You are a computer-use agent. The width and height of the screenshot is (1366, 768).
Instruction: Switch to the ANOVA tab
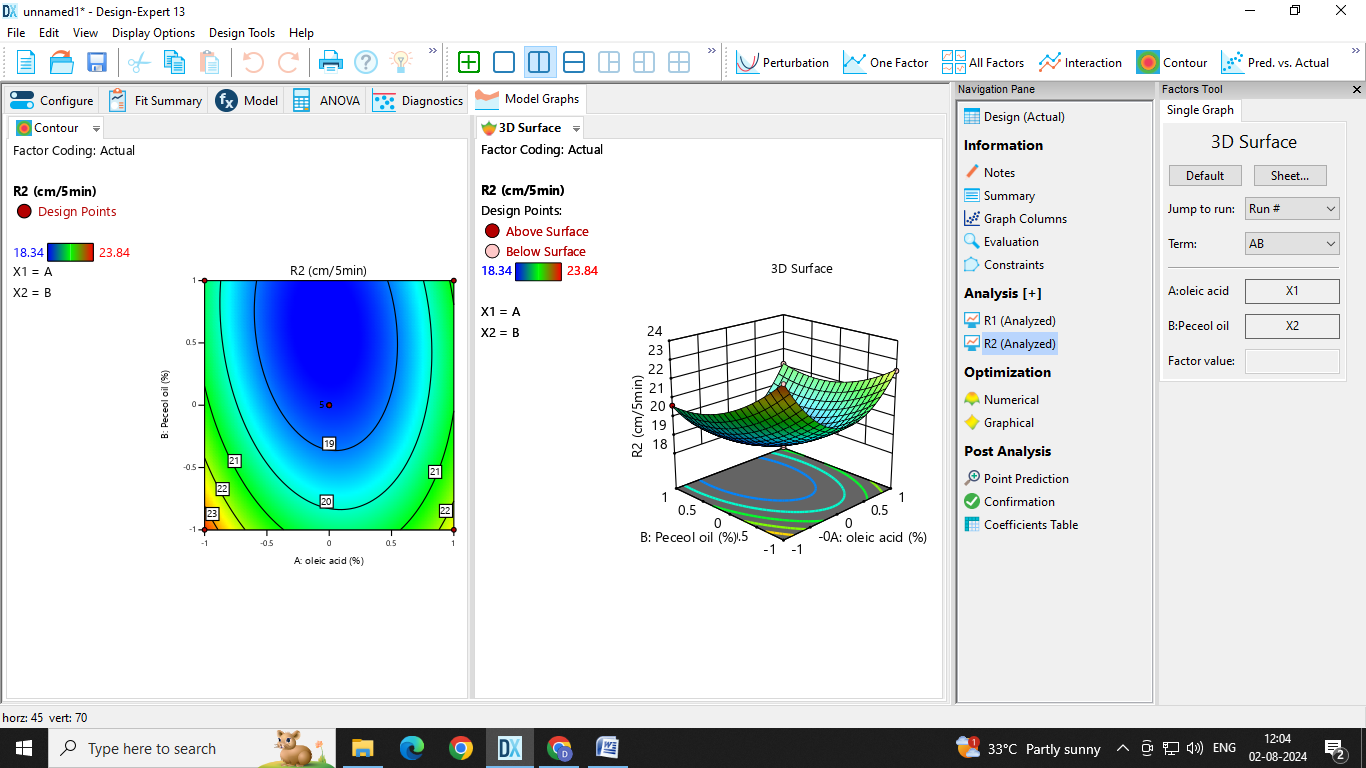327,100
